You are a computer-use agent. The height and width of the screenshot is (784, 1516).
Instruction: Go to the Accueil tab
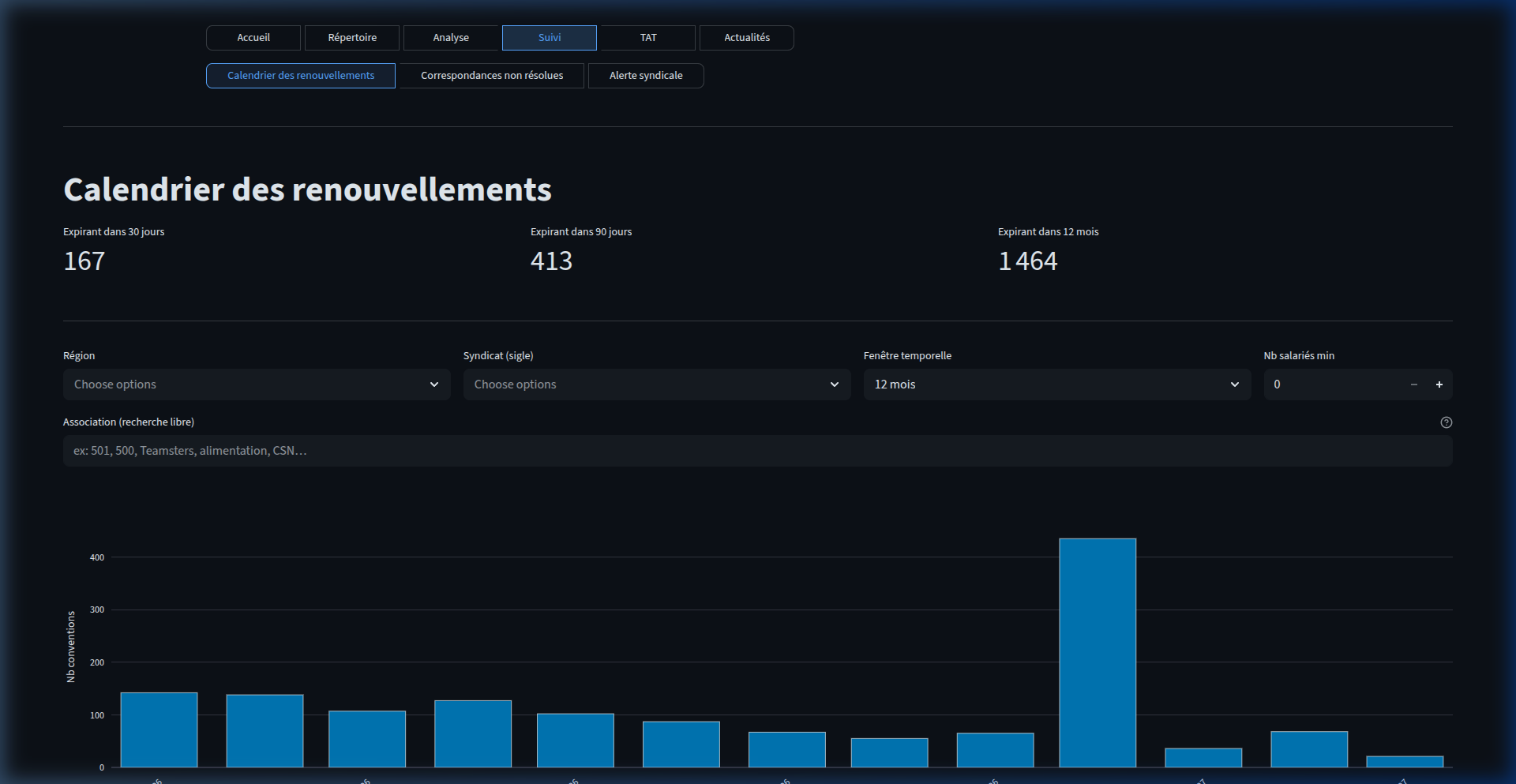click(x=253, y=38)
